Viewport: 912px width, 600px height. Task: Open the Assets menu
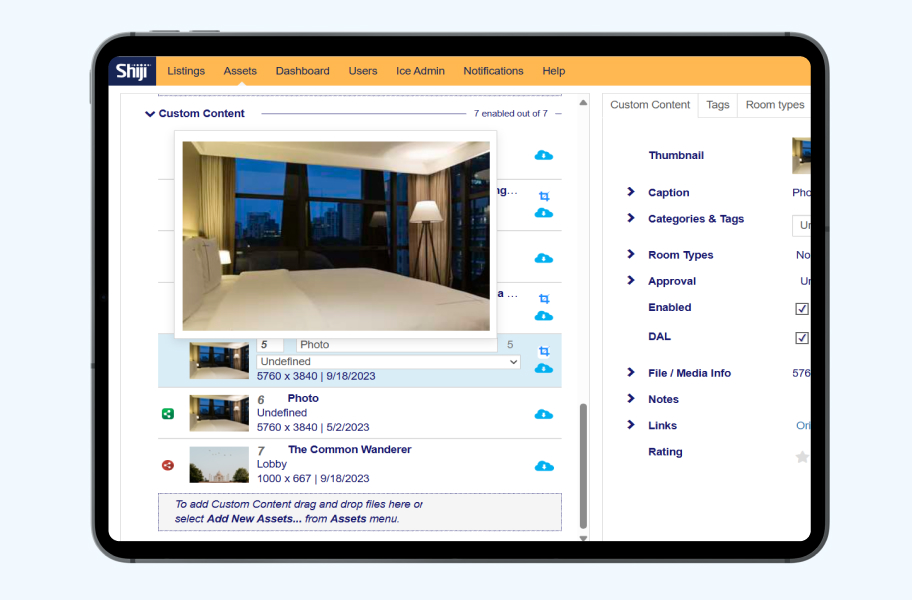(x=240, y=71)
